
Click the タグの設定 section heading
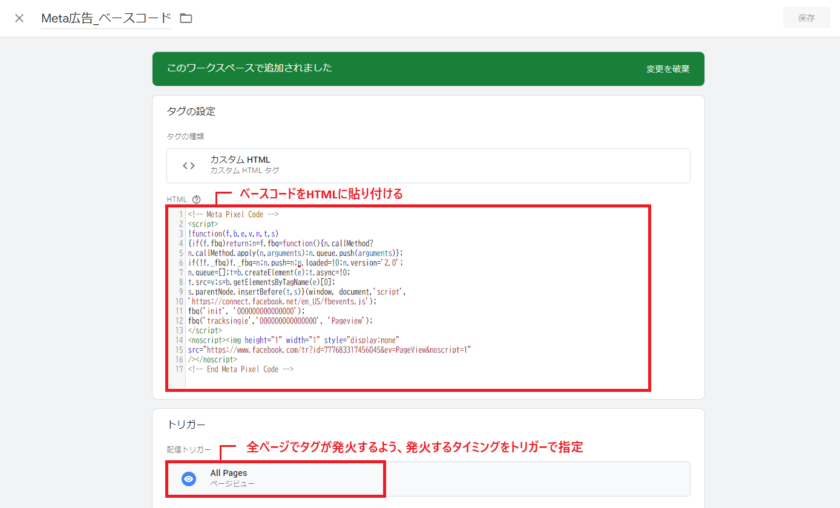[x=191, y=111]
